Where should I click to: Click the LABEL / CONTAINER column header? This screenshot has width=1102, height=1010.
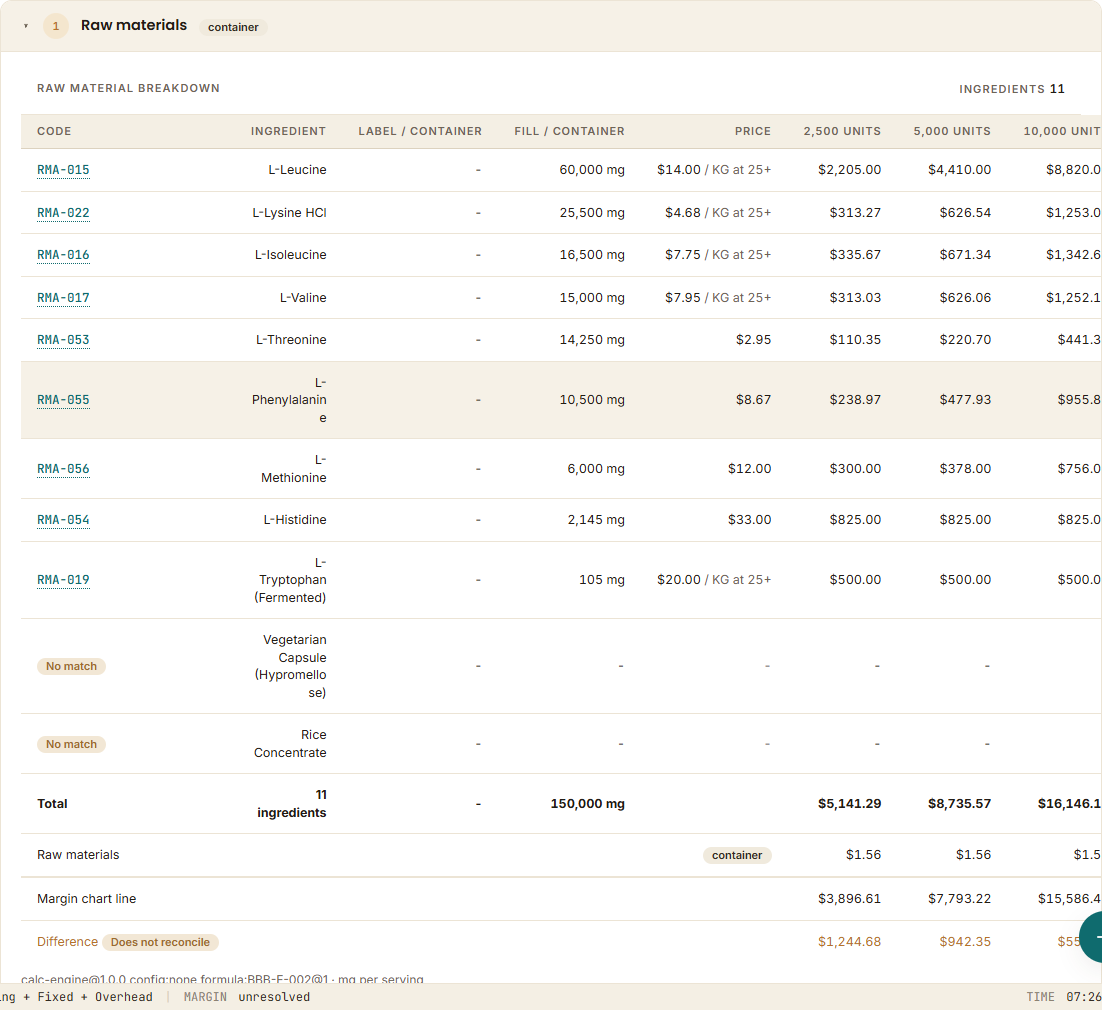click(420, 131)
